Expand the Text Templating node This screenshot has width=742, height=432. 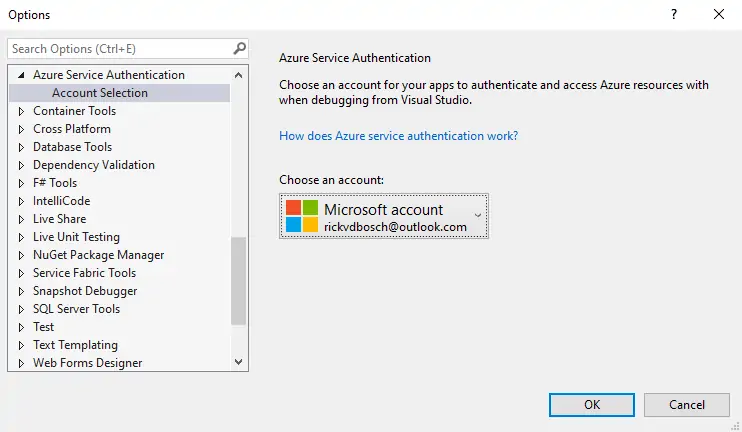[x=21, y=345]
